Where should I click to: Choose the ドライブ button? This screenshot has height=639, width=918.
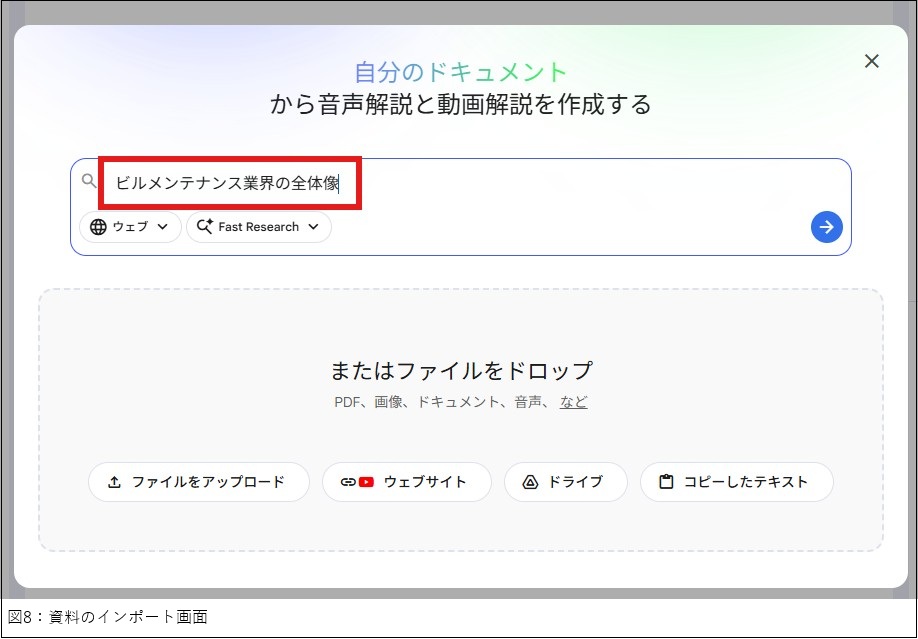565,482
